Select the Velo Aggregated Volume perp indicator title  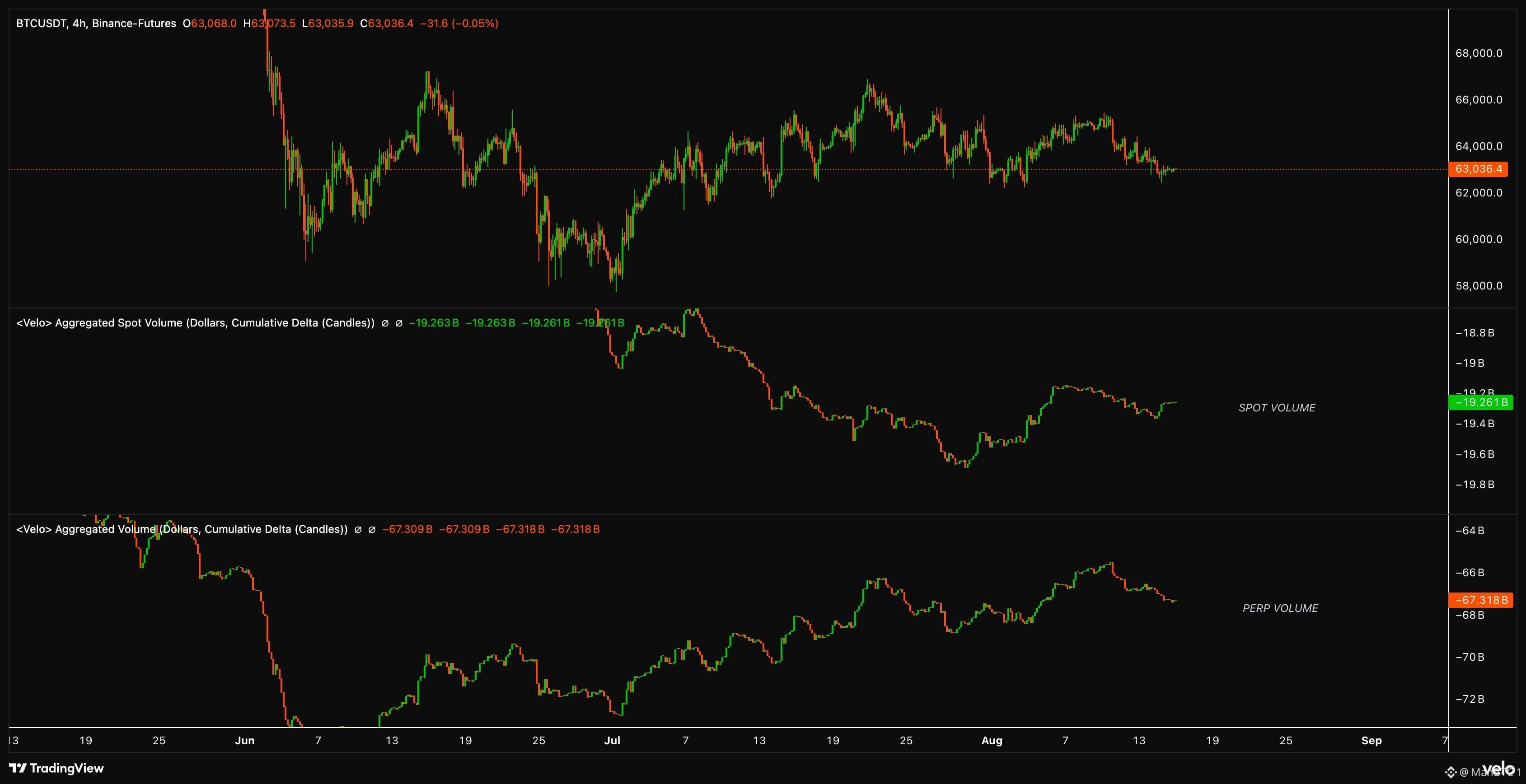pyautogui.click(x=182, y=529)
